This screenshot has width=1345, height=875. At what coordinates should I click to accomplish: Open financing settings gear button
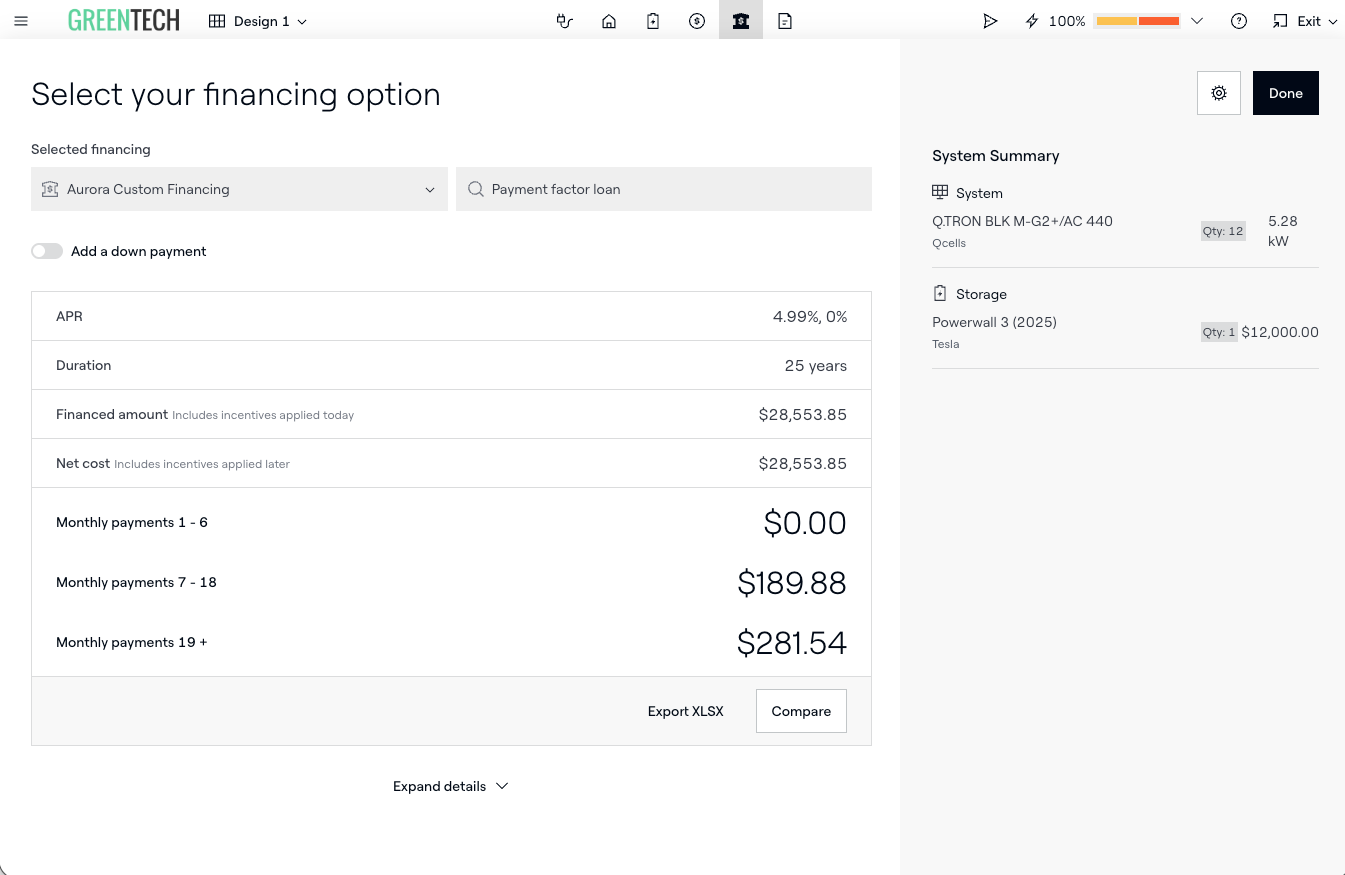coord(1219,93)
